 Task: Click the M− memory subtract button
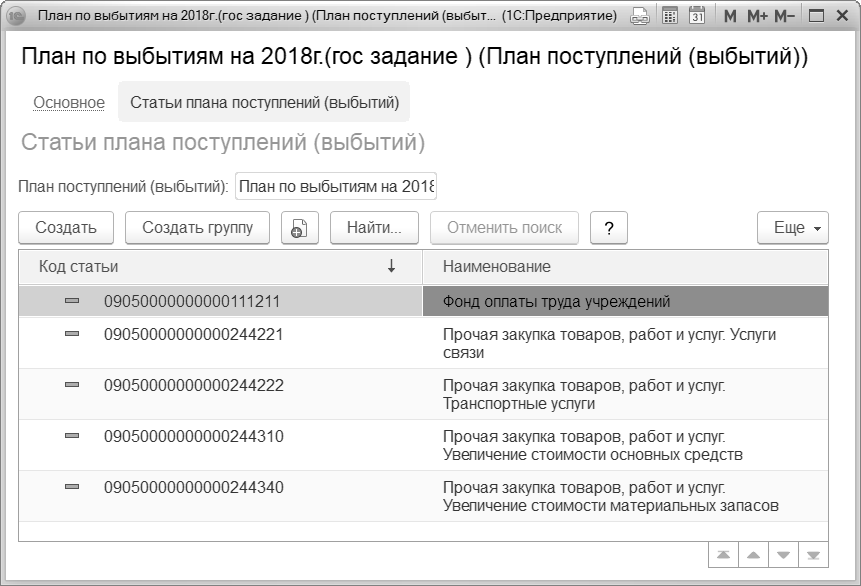tap(785, 16)
